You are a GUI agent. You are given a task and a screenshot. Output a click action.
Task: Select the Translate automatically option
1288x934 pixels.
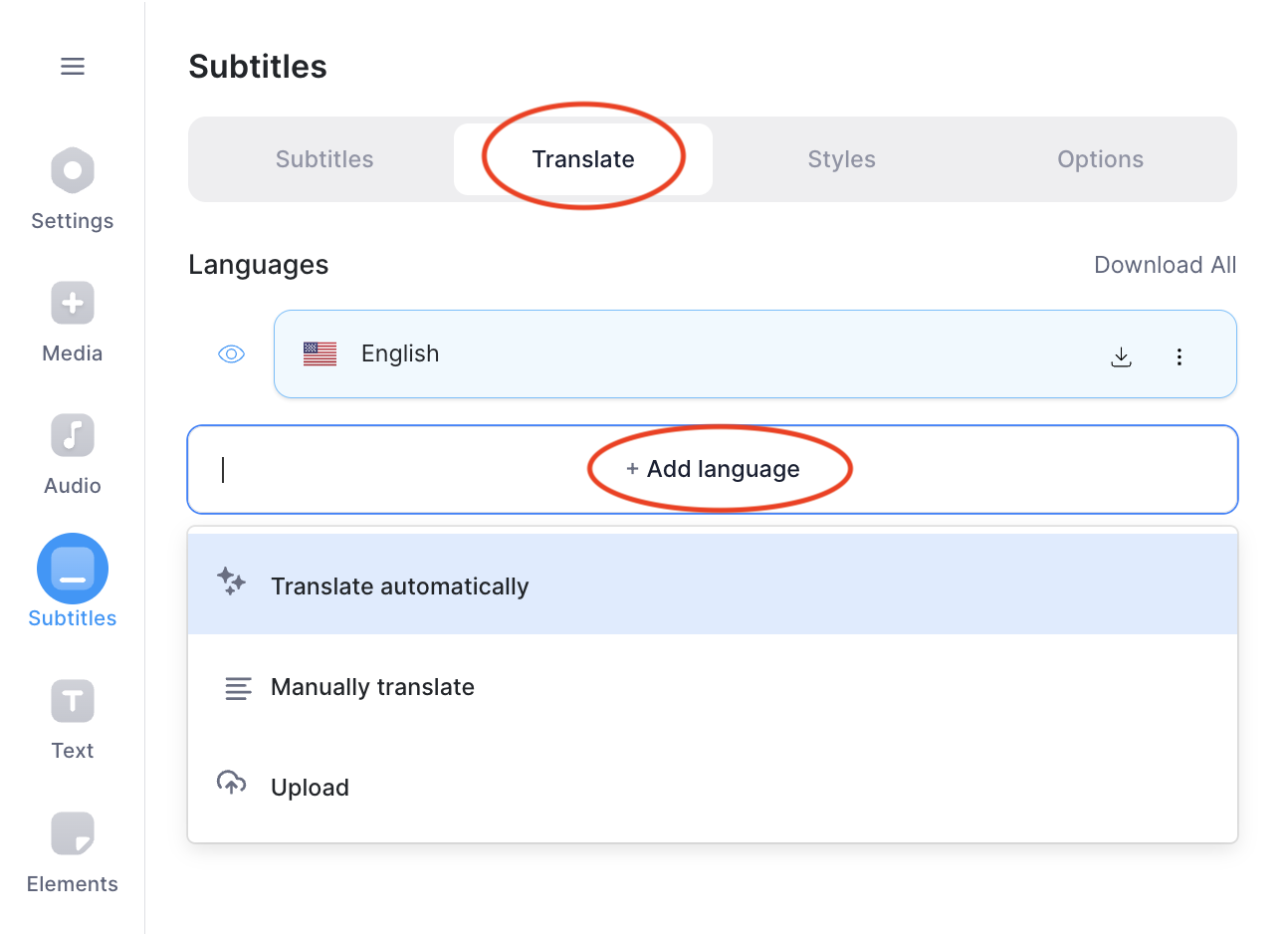(400, 586)
